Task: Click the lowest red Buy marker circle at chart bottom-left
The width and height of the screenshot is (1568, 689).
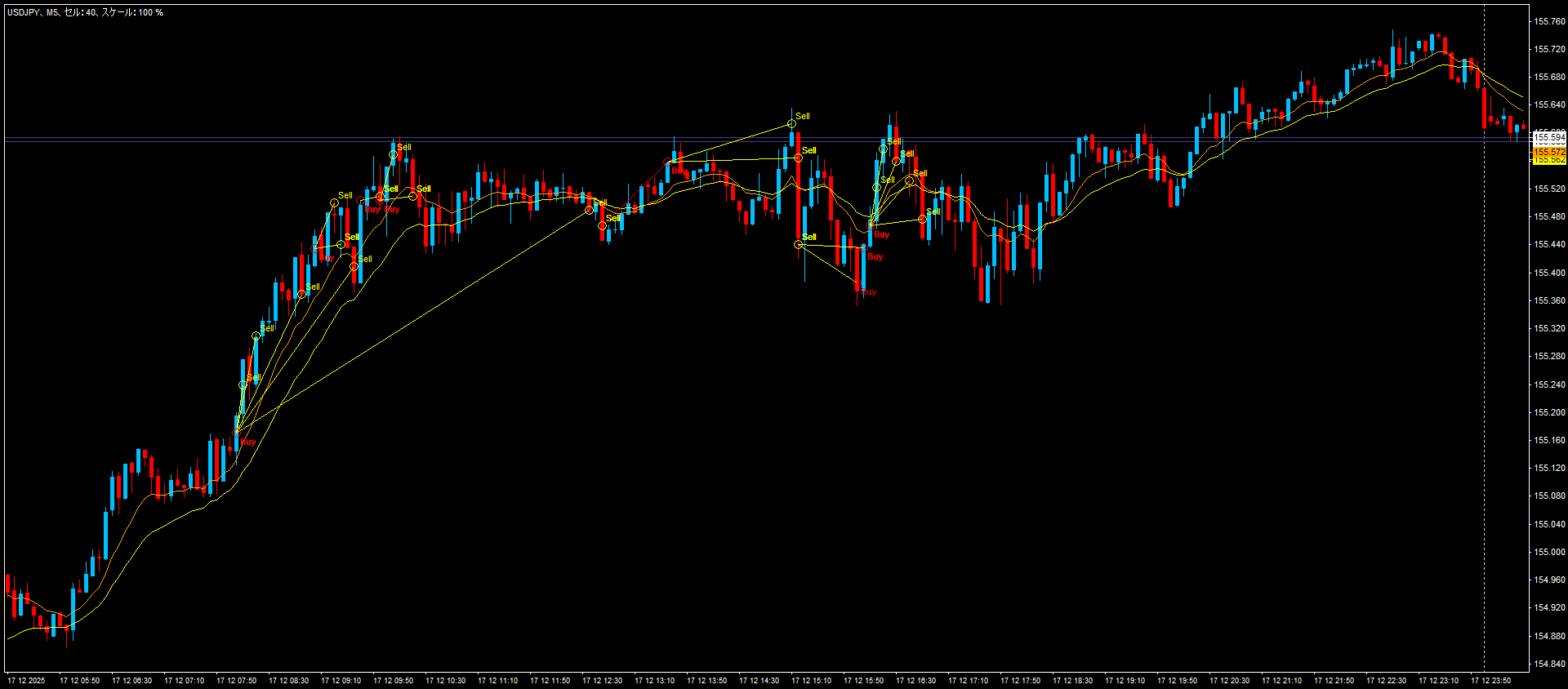Action: (237, 432)
